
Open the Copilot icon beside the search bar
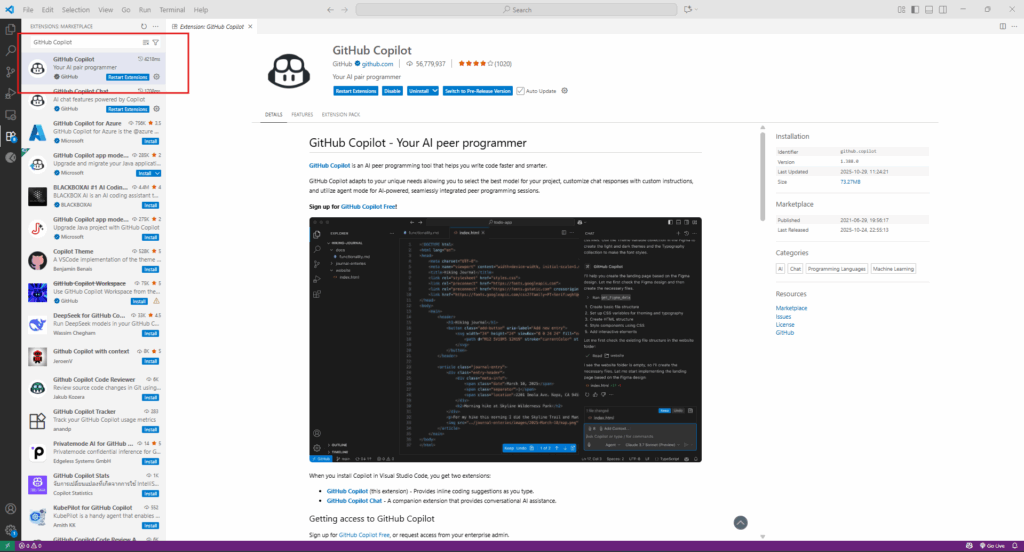coord(688,10)
